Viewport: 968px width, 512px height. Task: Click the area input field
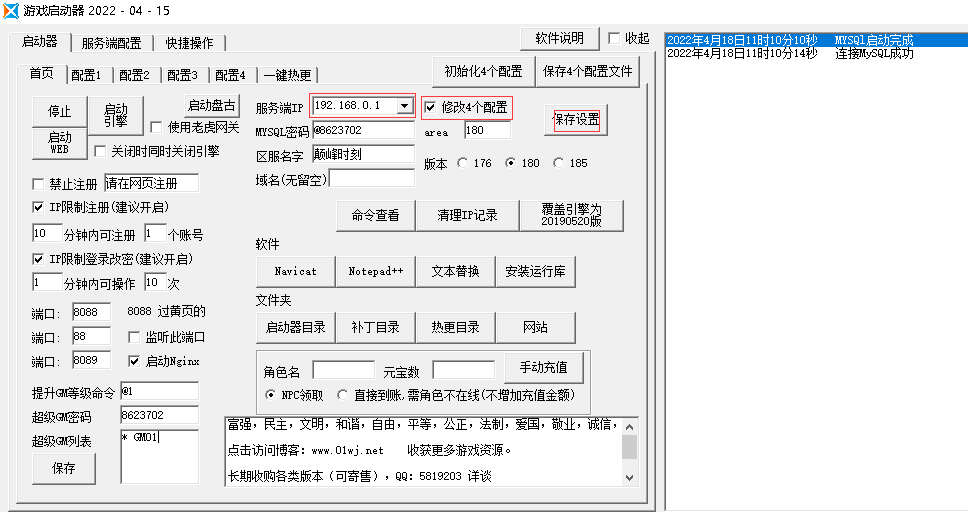(488, 130)
